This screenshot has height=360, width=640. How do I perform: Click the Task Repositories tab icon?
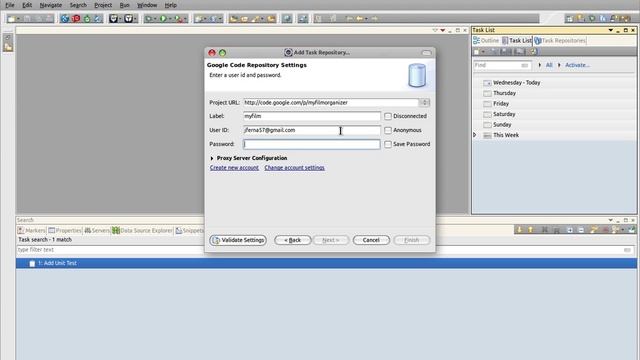click(x=538, y=40)
